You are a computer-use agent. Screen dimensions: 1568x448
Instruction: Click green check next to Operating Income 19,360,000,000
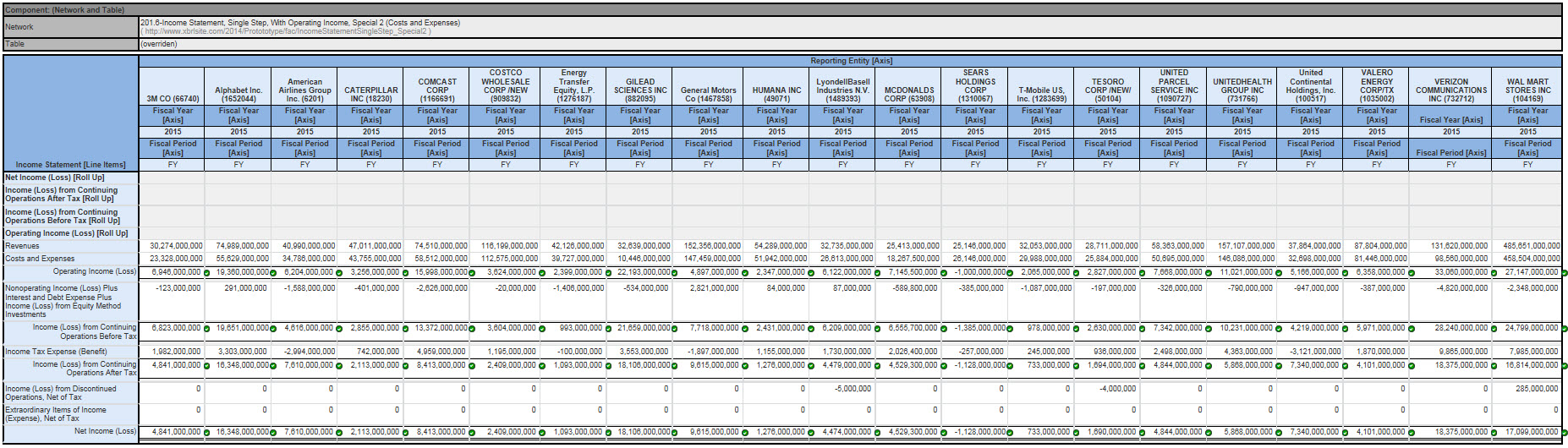(273, 273)
